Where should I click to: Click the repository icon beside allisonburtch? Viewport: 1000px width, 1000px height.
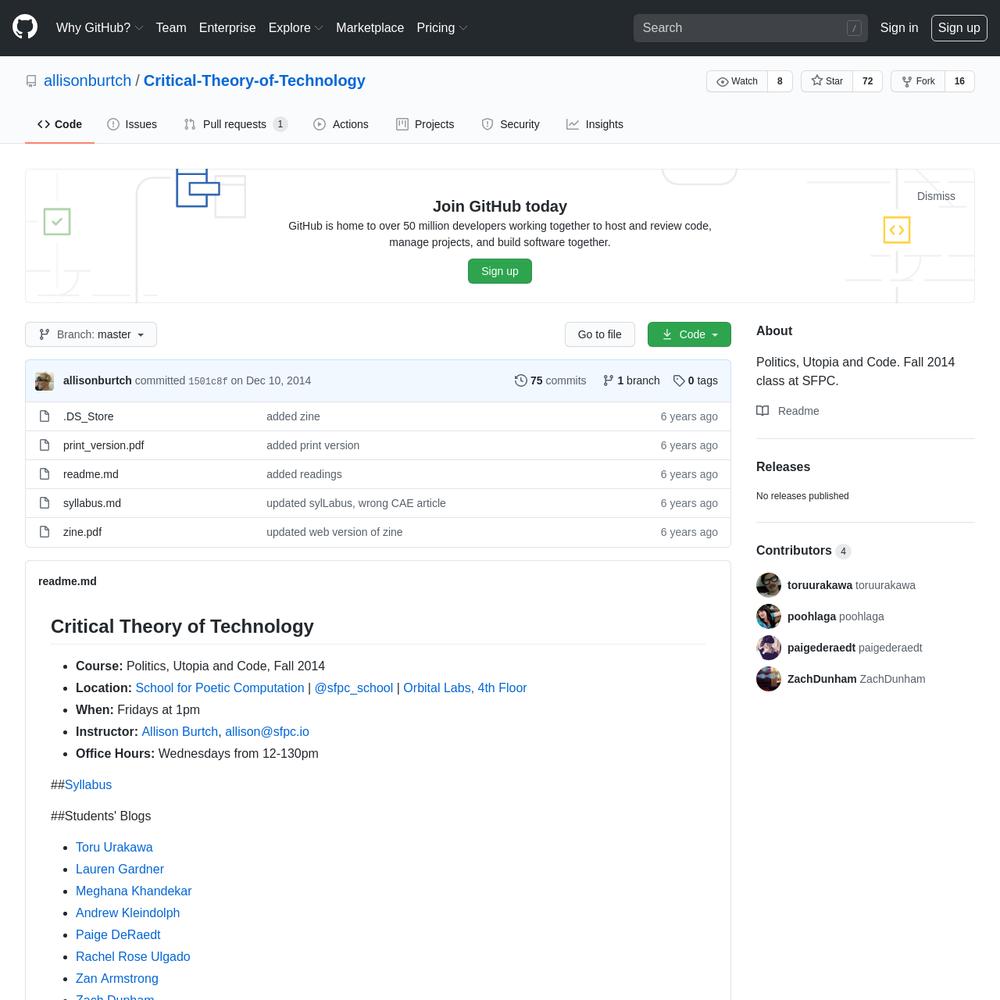tap(31, 81)
